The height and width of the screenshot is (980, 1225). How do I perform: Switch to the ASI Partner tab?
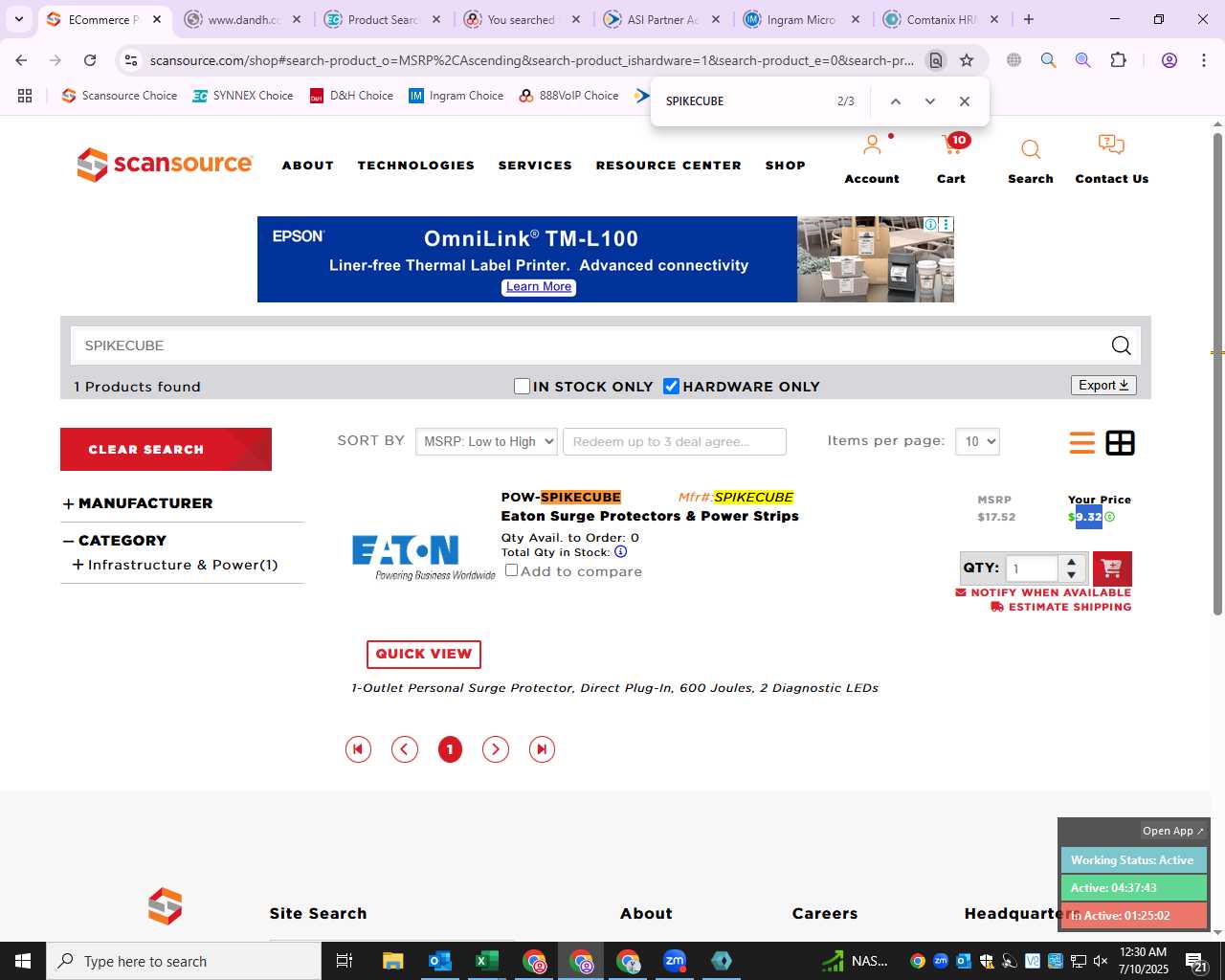(x=662, y=19)
